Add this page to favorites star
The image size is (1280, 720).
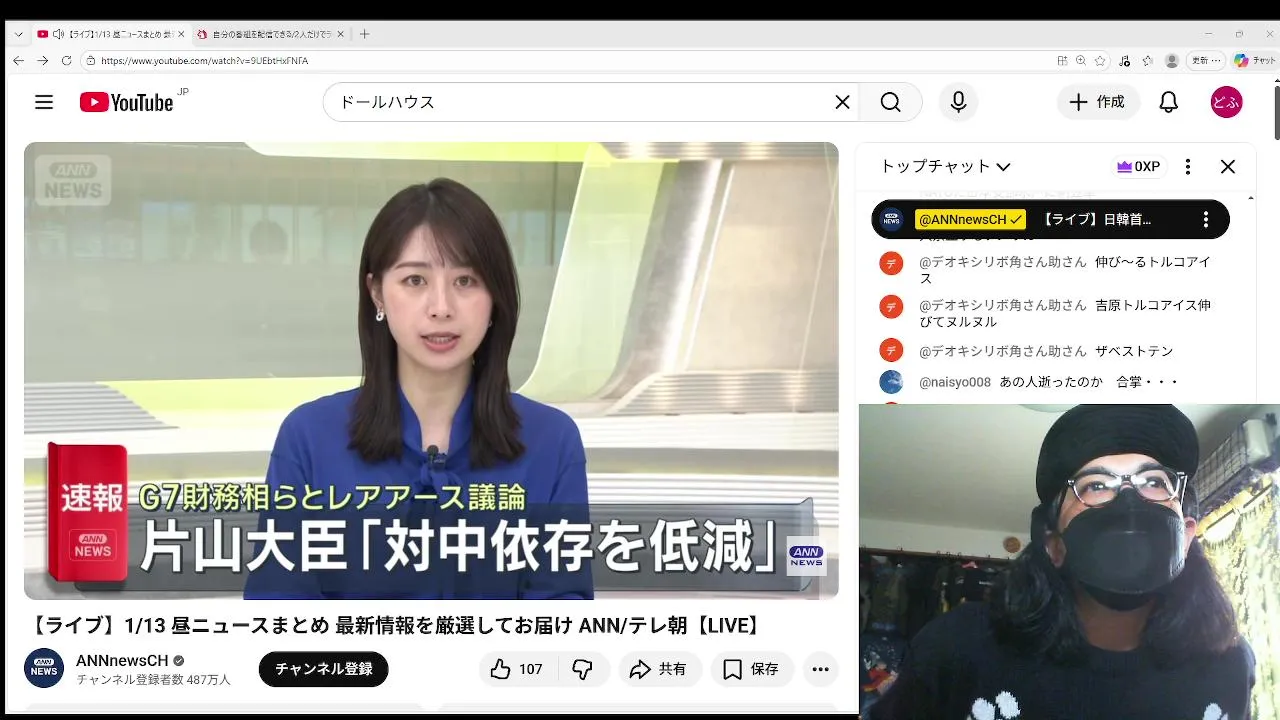[1100, 61]
